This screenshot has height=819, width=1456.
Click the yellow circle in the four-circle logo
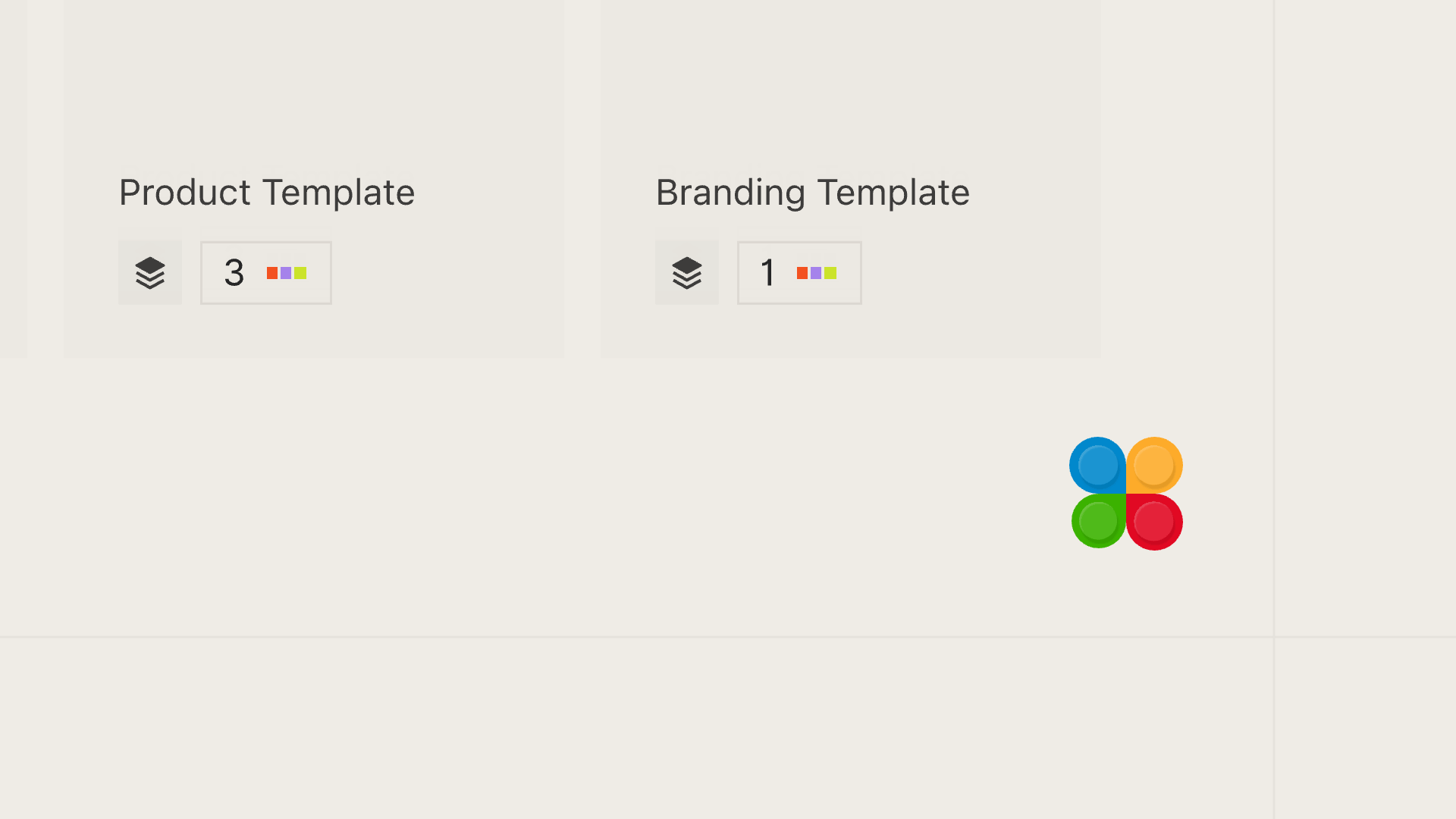(1154, 465)
